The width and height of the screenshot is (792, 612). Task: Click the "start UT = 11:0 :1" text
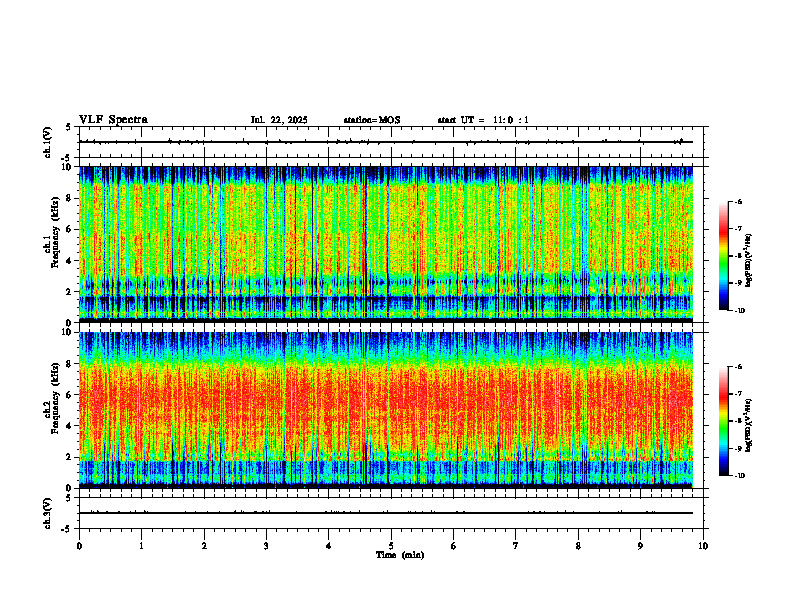point(483,120)
